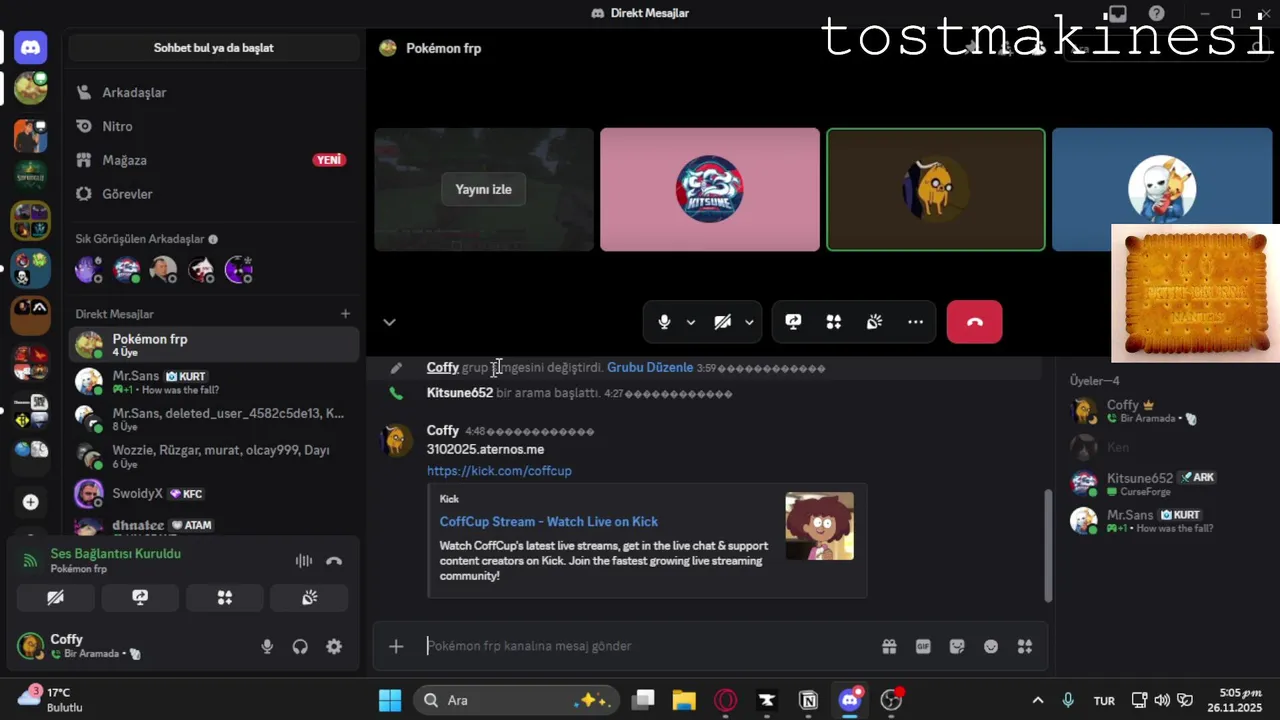Click Kick embed thumbnail image

pyautogui.click(x=819, y=526)
